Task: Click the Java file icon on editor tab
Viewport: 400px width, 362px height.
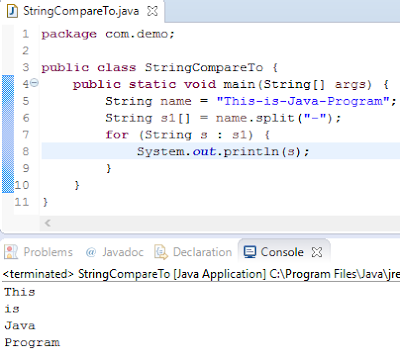Action: pos(12,11)
